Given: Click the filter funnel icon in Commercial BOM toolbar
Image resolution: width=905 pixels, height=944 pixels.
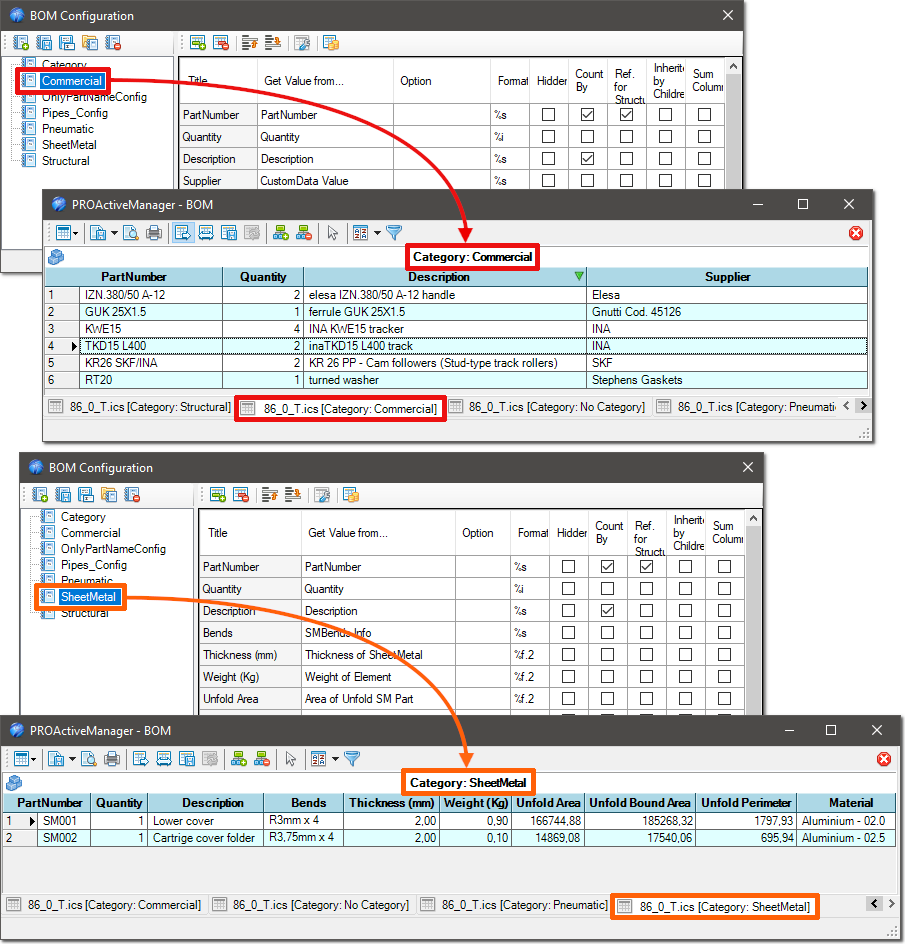Looking at the screenshot, I should 394,233.
